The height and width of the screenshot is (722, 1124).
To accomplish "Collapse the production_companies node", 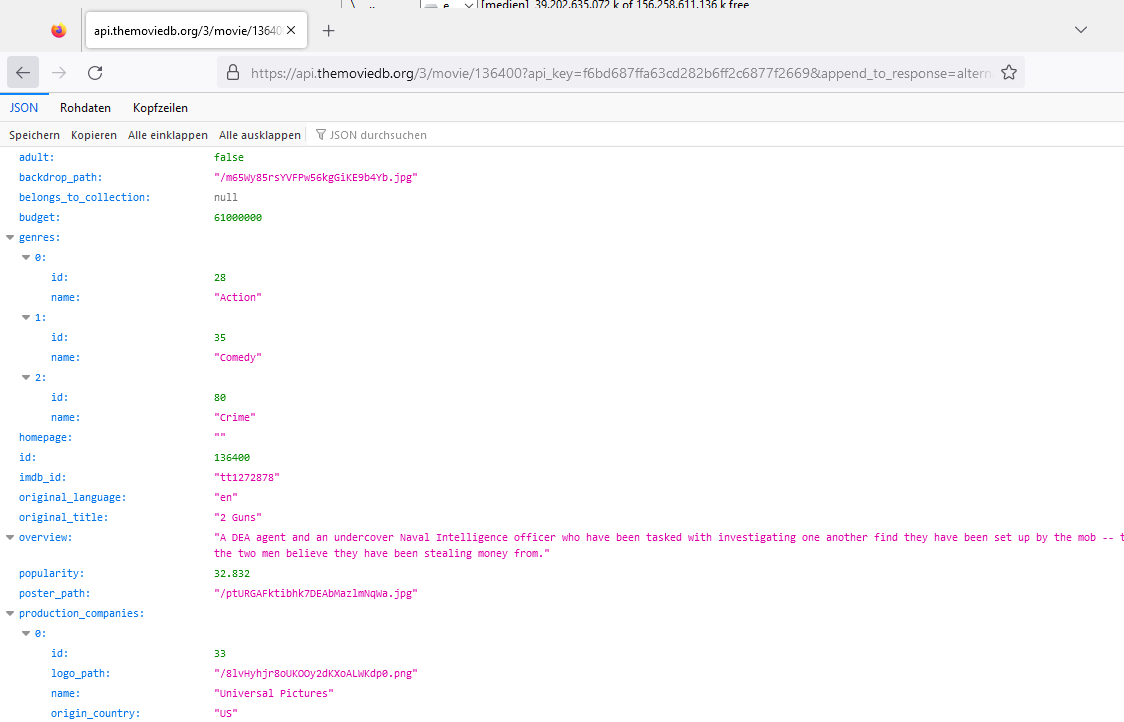I will (10, 614).
